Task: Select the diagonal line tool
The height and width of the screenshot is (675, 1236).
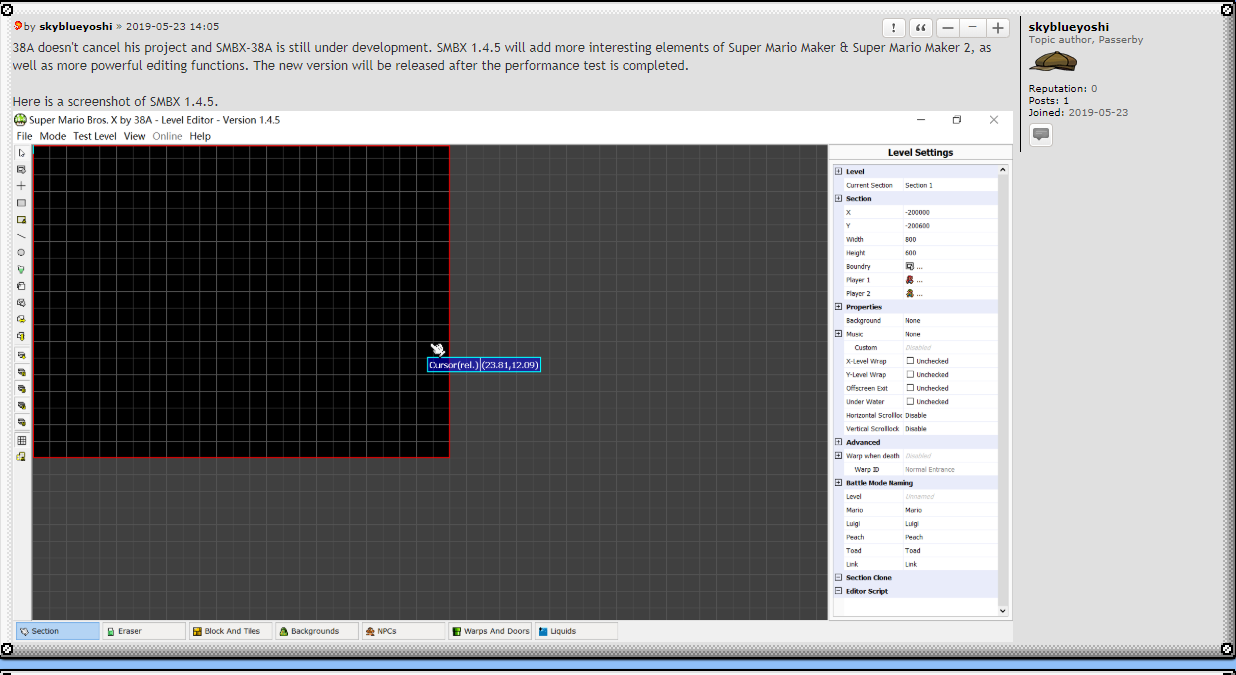Action: coord(22,237)
